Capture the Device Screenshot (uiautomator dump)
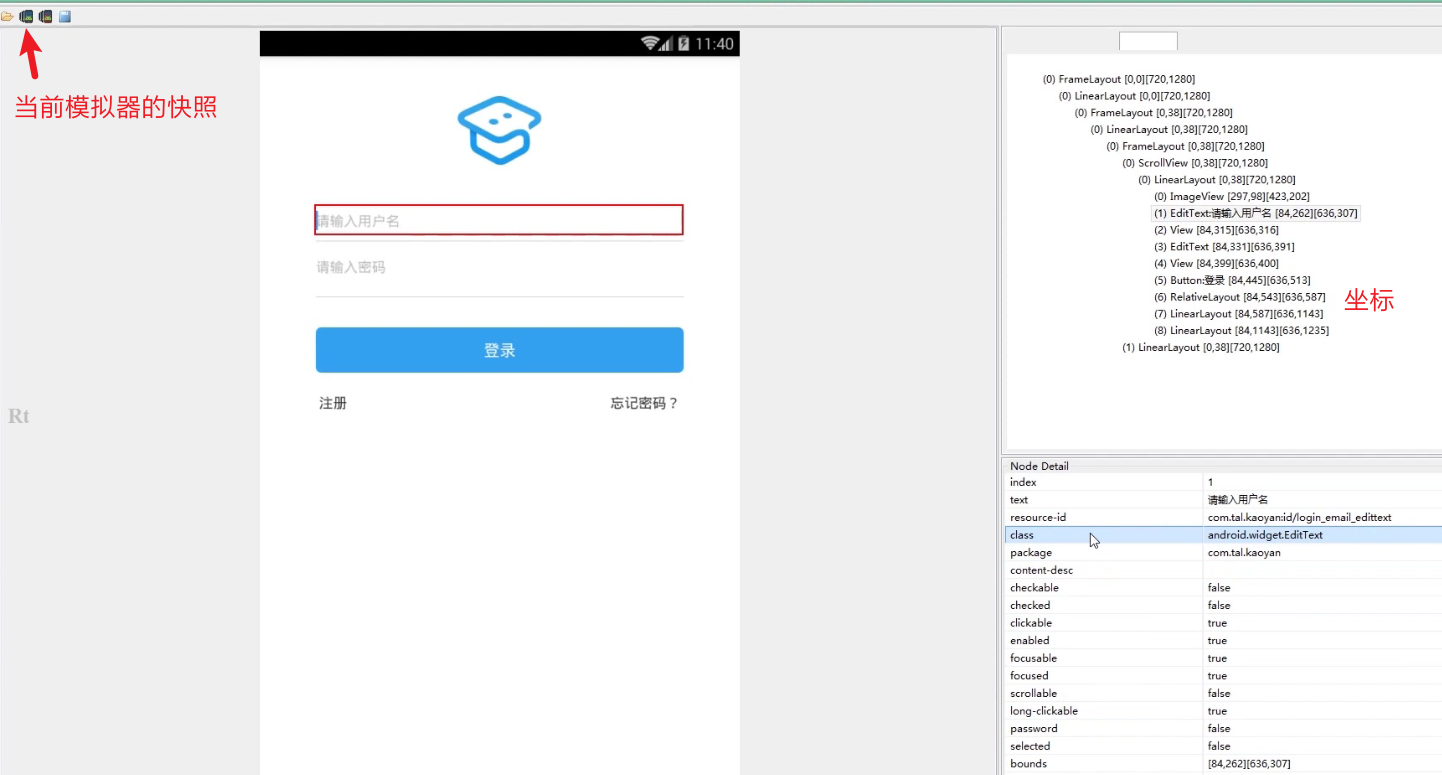 [26, 16]
